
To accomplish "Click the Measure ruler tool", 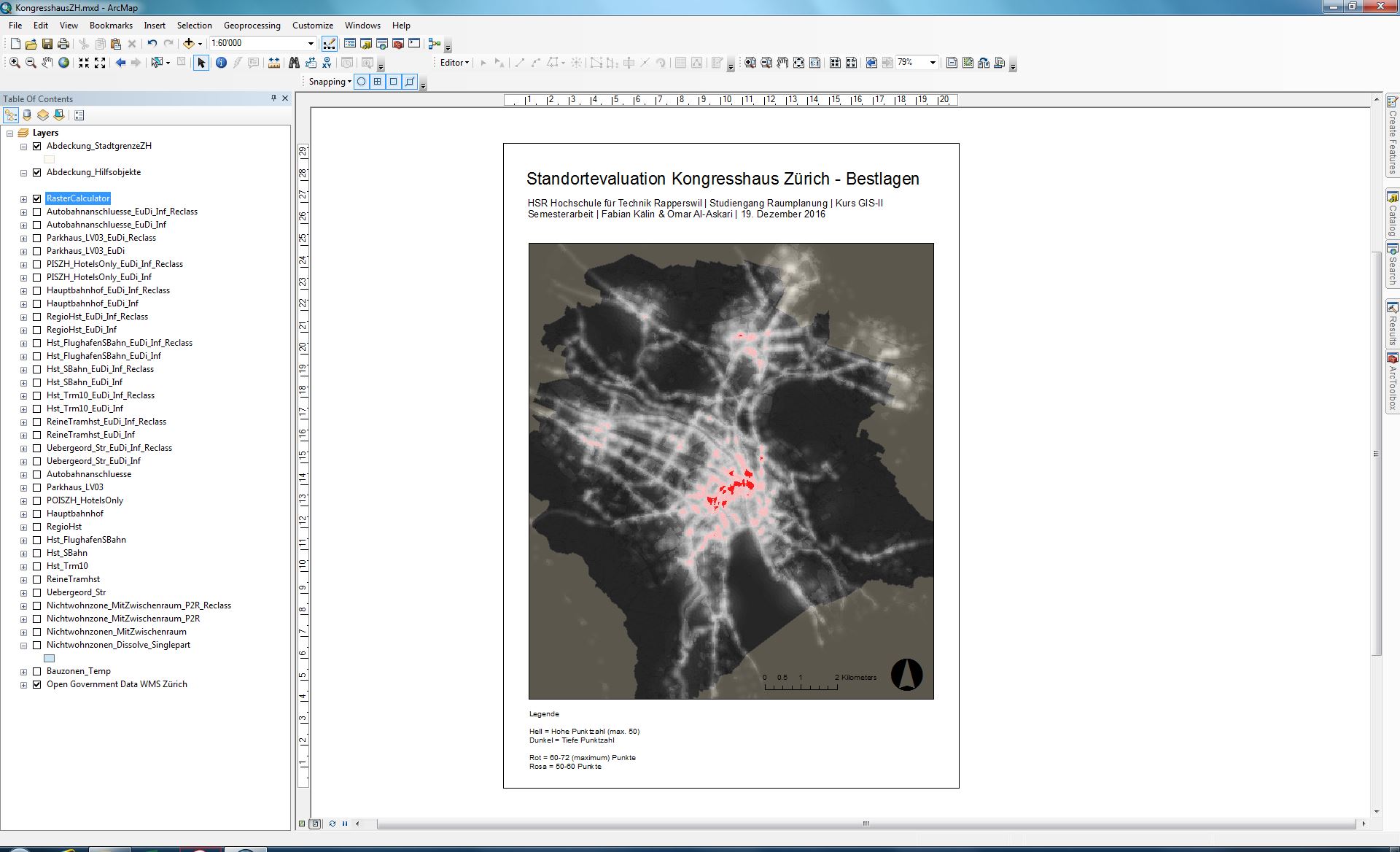I will tap(274, 63).
